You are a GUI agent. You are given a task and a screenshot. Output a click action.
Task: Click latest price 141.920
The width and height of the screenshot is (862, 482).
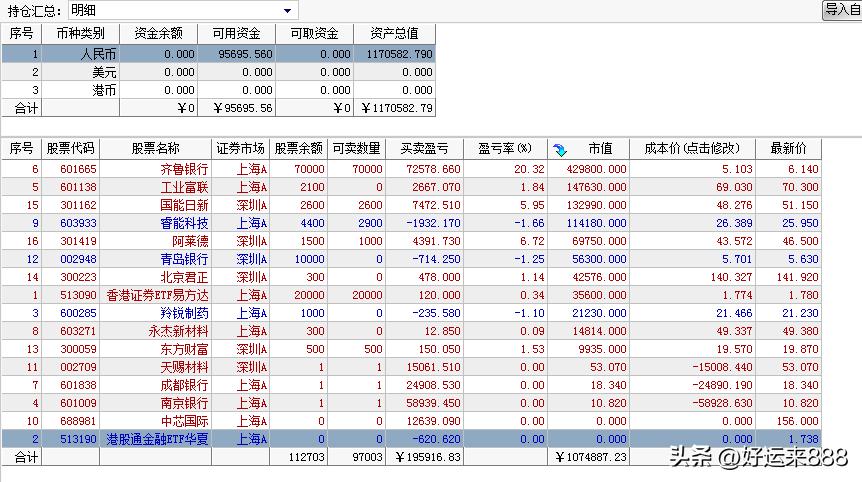point(798,277)
